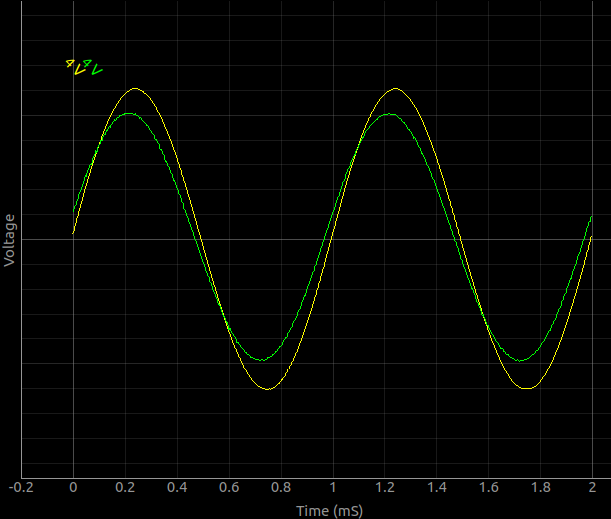Click the 1.2 tick label on the time axis
Image resolution: width=611 pixels, height=519 pixels.
[x=385, y=487]
